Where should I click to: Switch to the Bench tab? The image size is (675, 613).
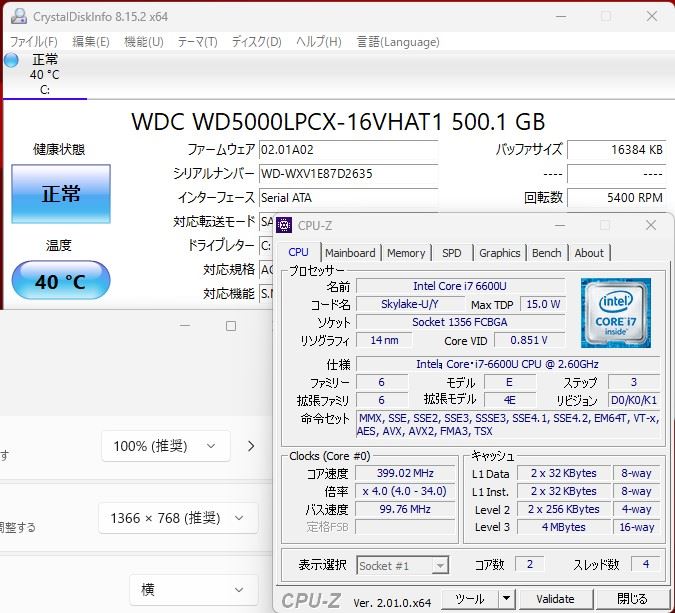click(x=546, y=253)
